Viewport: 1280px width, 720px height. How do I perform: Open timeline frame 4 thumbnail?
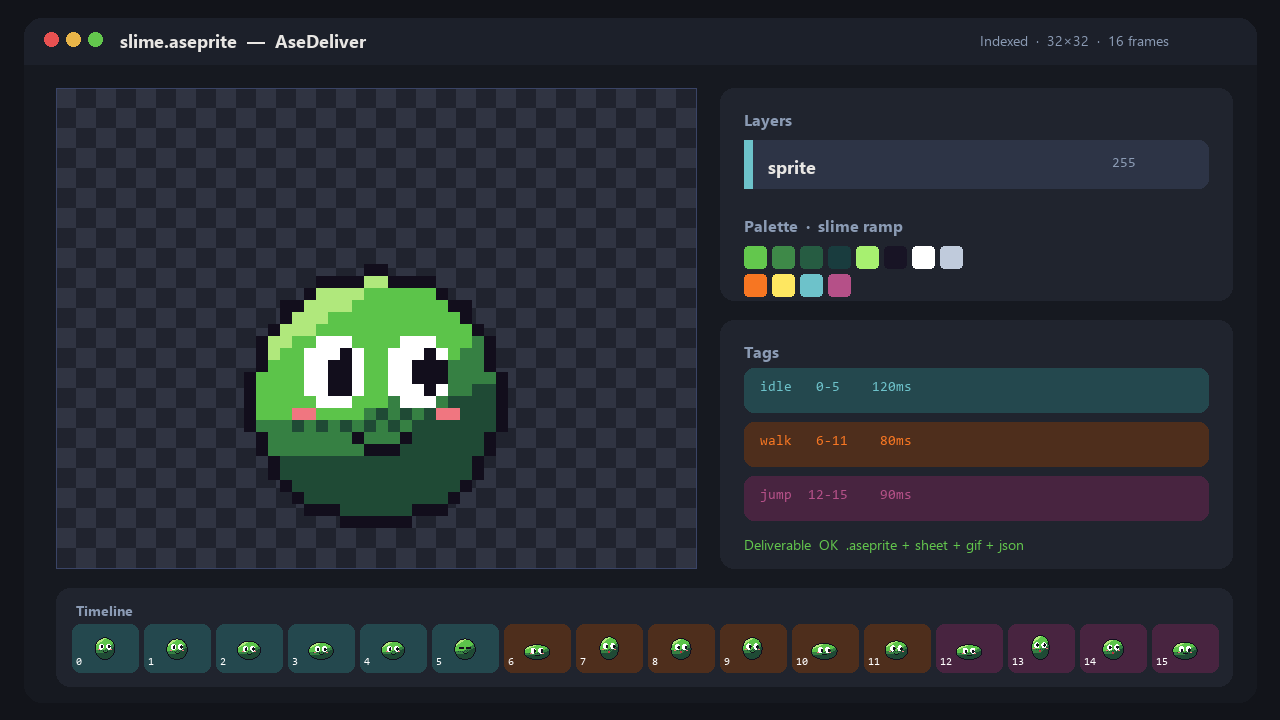pos(393,649)
